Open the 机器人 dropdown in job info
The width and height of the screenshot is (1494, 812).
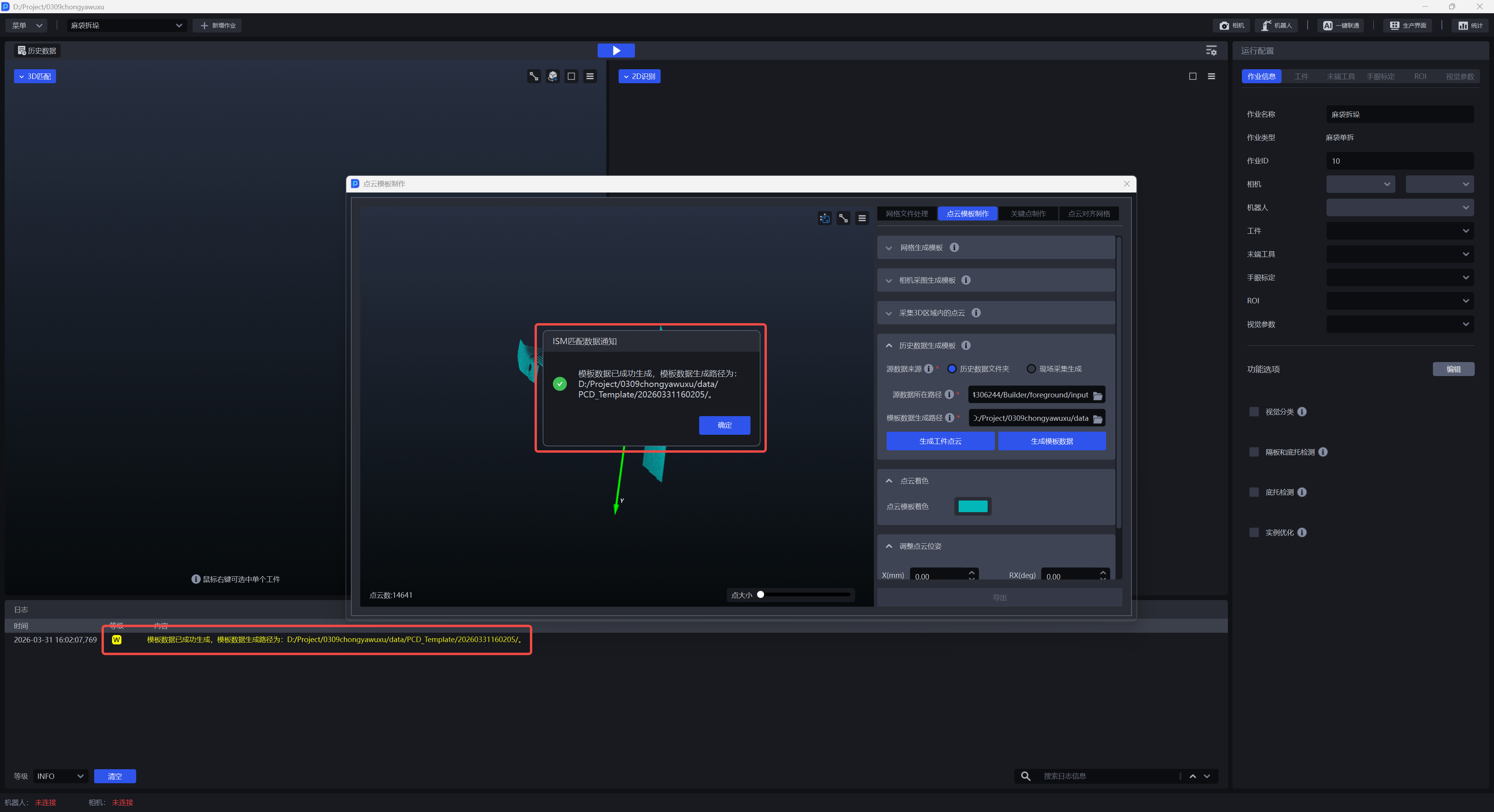click(x=1399, y=208)
